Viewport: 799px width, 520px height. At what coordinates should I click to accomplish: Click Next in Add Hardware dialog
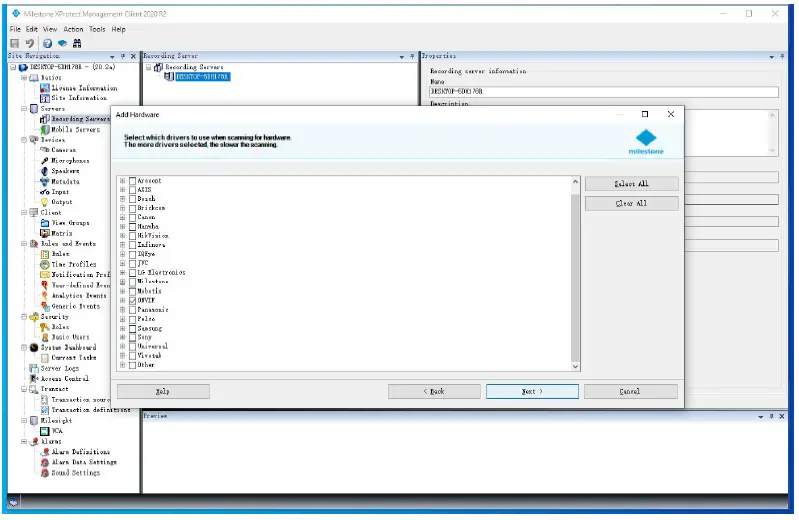pyautogui.click(x=532, y=392)
